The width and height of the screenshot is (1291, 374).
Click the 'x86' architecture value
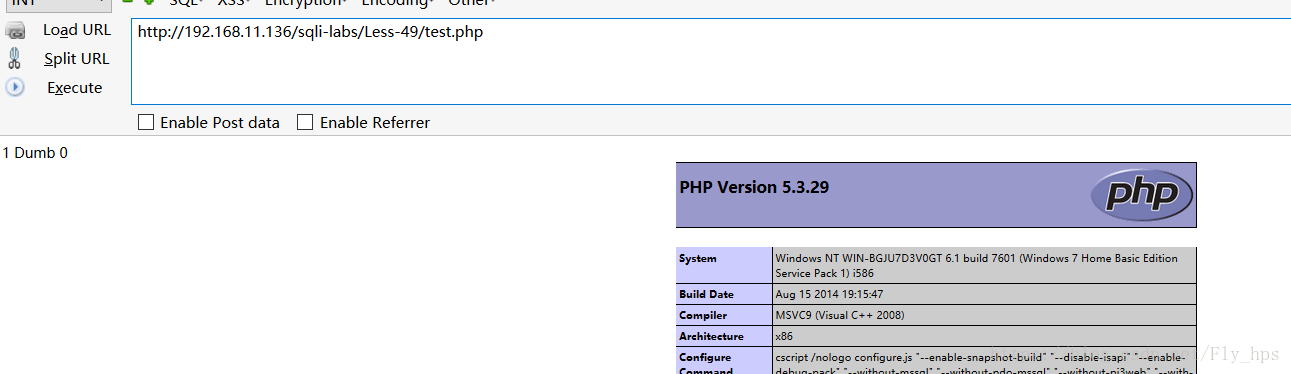pos(785,337)
